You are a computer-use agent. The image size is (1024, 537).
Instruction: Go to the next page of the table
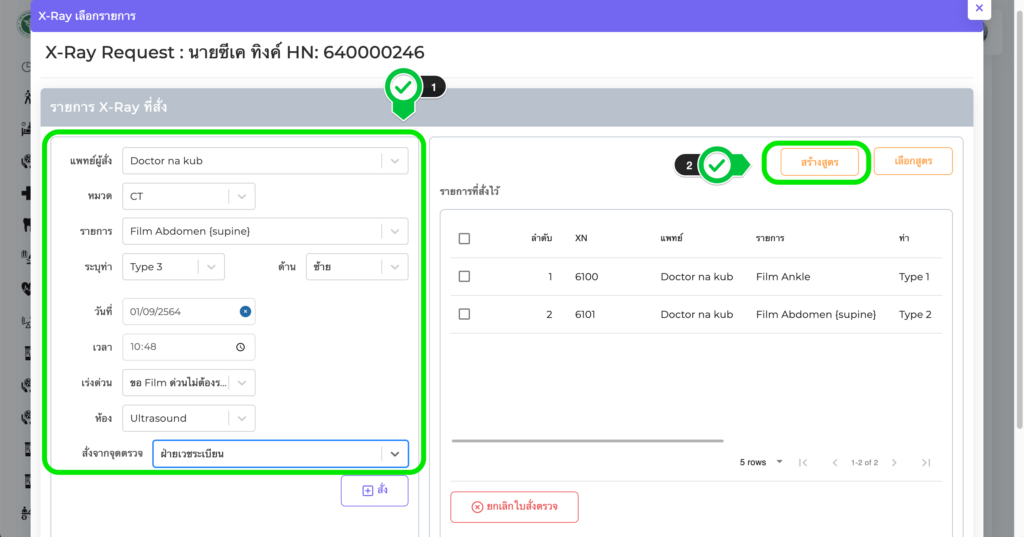click(894, 463)
